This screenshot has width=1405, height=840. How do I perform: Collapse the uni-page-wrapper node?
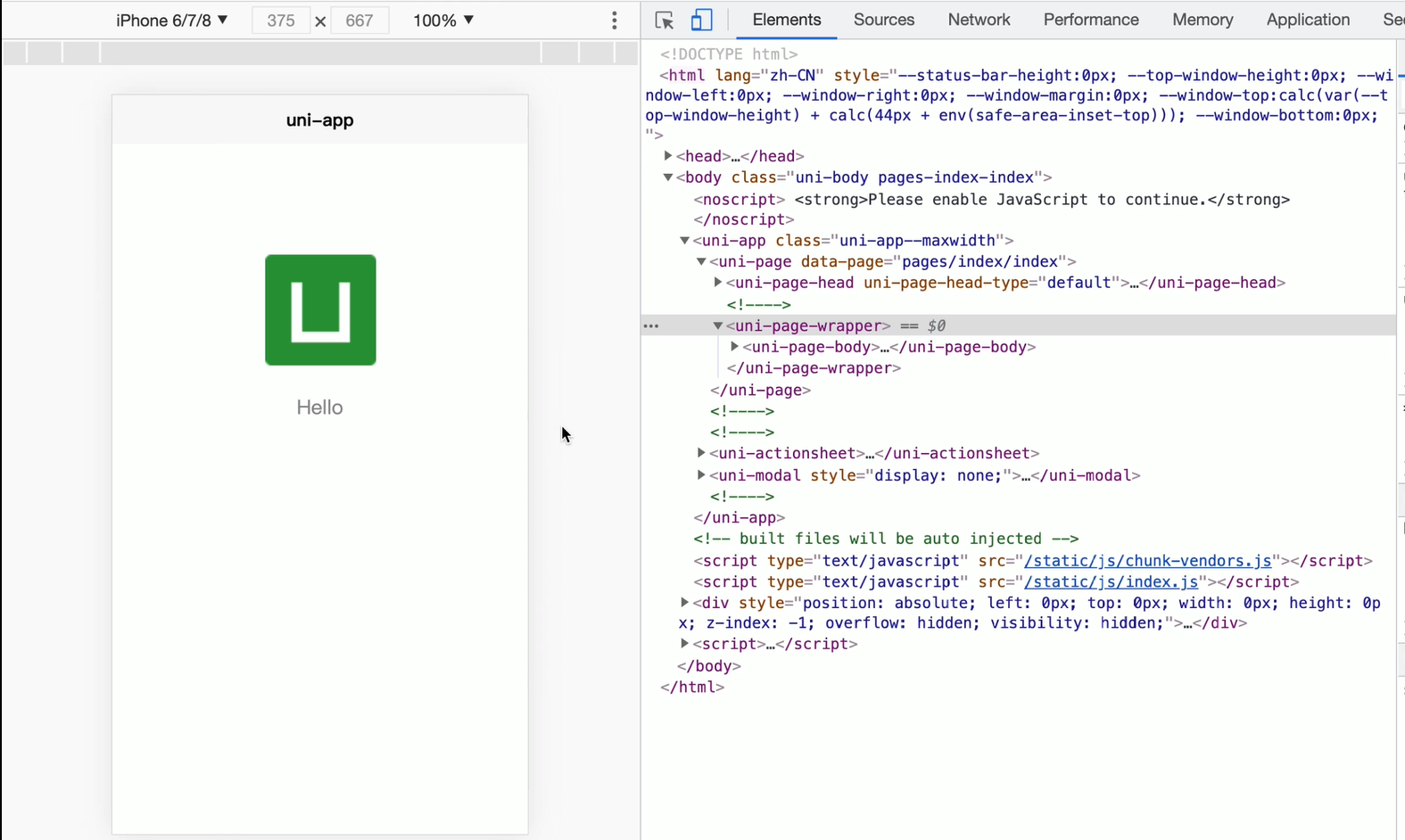718,326
